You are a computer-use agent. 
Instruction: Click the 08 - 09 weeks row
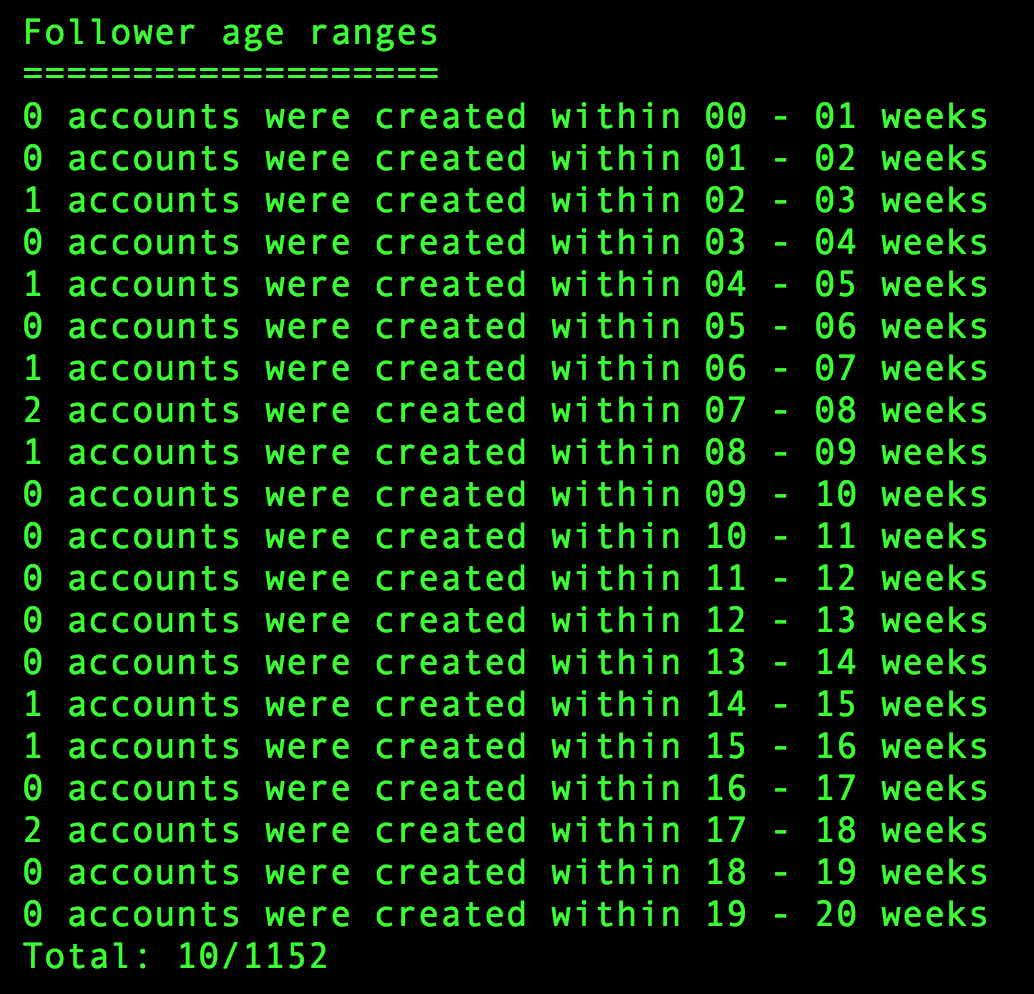pos(506,452)
